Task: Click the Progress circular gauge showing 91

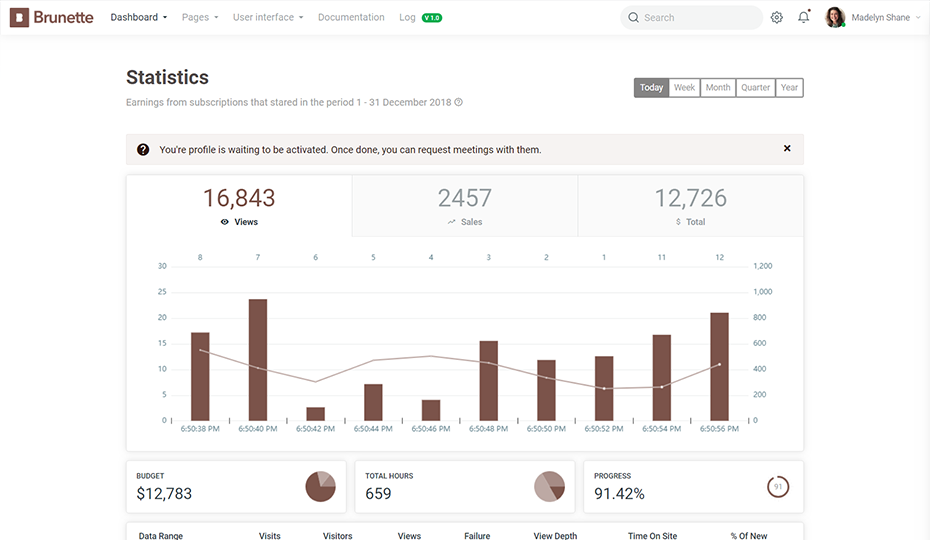Action: (778, 487)
